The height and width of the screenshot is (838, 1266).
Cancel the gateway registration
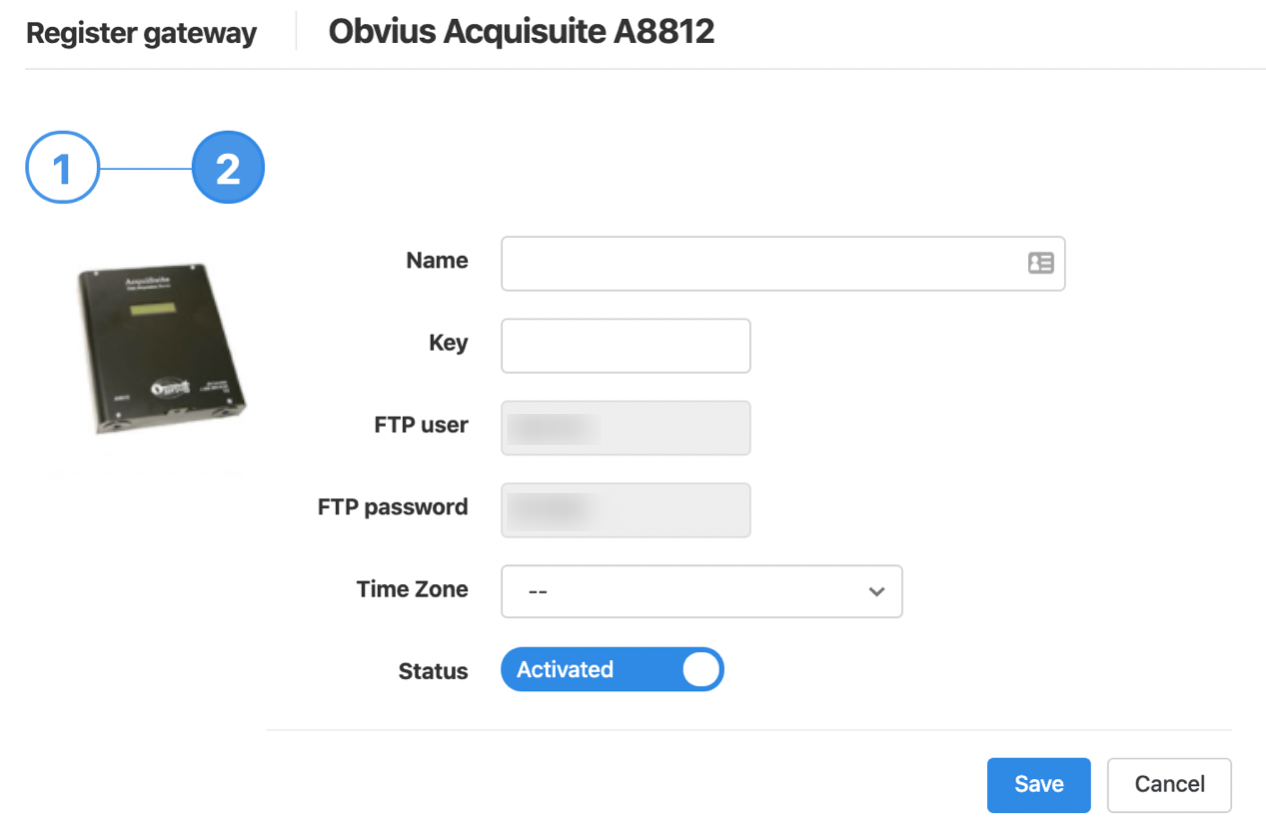coord(1170,785)
